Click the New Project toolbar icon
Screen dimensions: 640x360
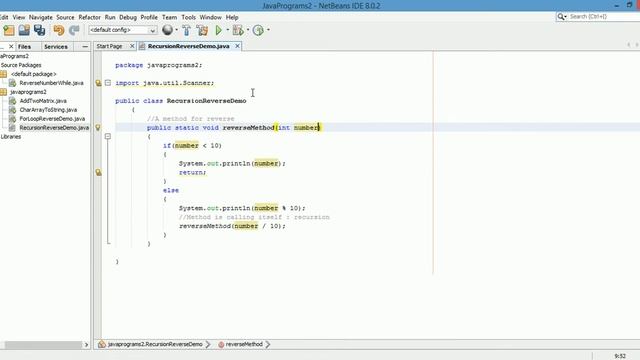(x=9, y=30)
